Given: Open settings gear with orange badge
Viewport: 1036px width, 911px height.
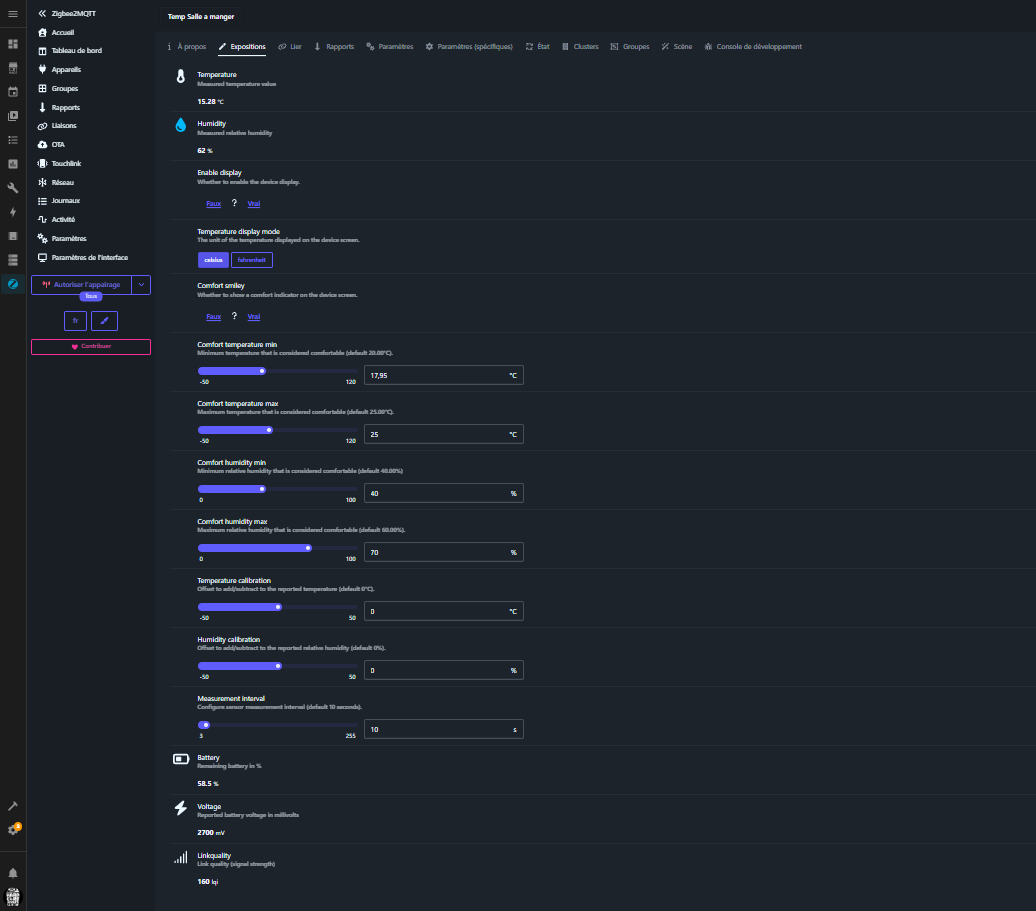Looking at the screenshot, I should [13, 830].
